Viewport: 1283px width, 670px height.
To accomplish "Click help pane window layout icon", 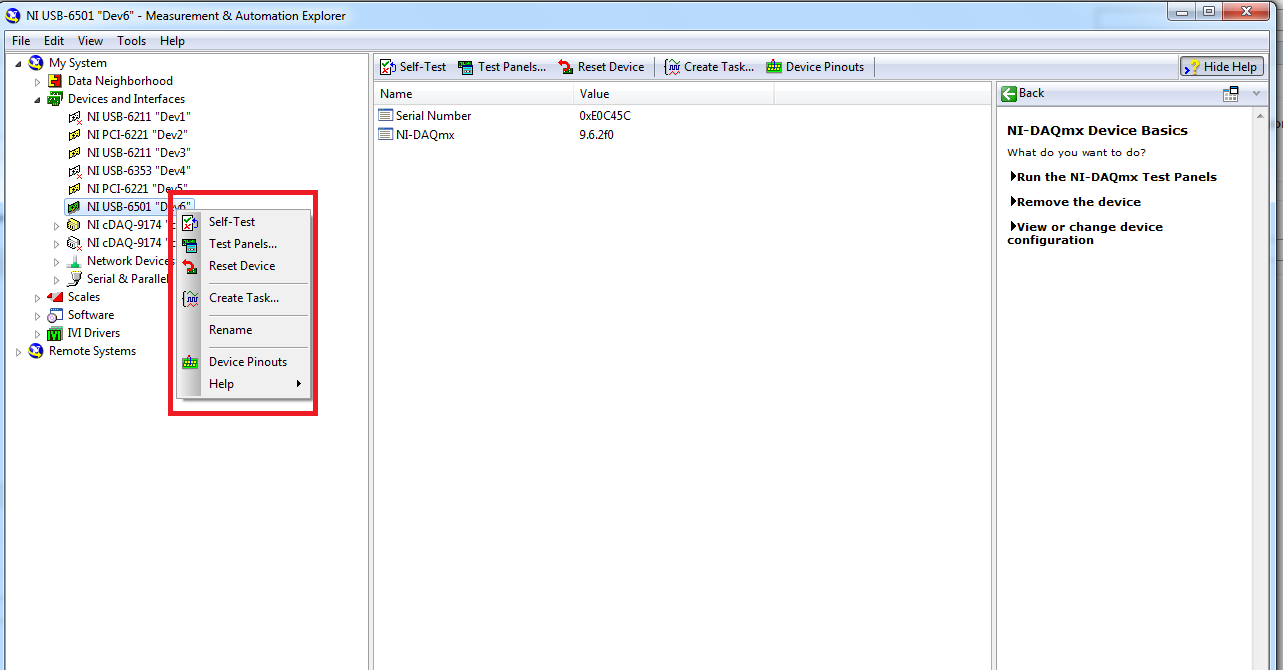I will click(1231, 93).
